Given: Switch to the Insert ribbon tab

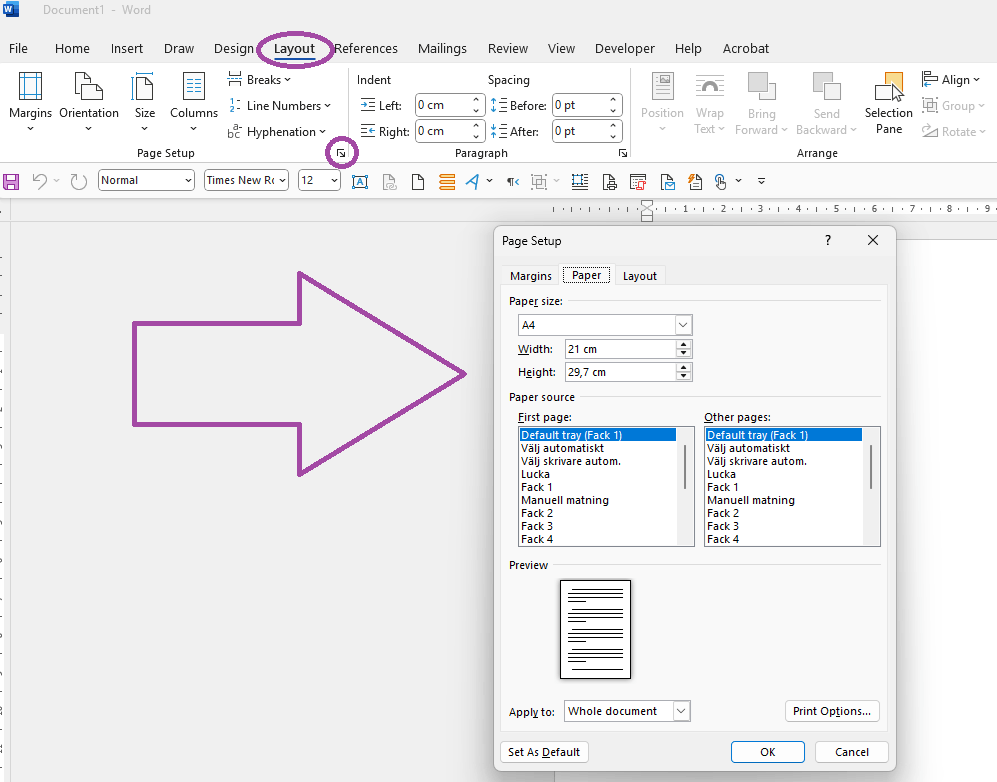Looking at the screenshot, I should click(x=127, y=48).
